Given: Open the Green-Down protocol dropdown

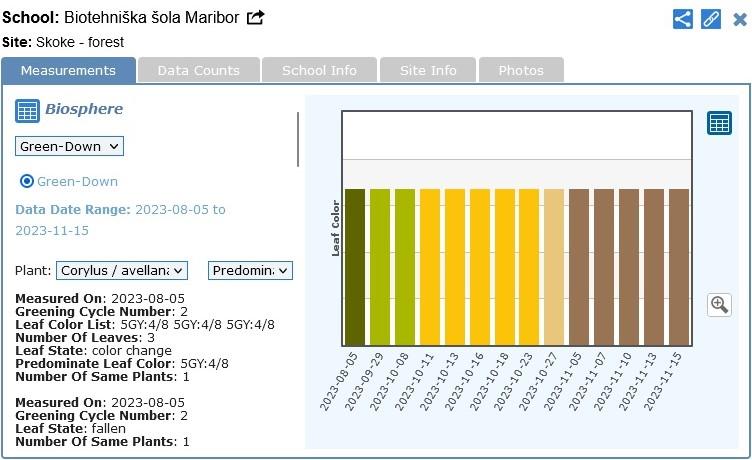Looking at the screenshot, I should click(x=69, y=146).
